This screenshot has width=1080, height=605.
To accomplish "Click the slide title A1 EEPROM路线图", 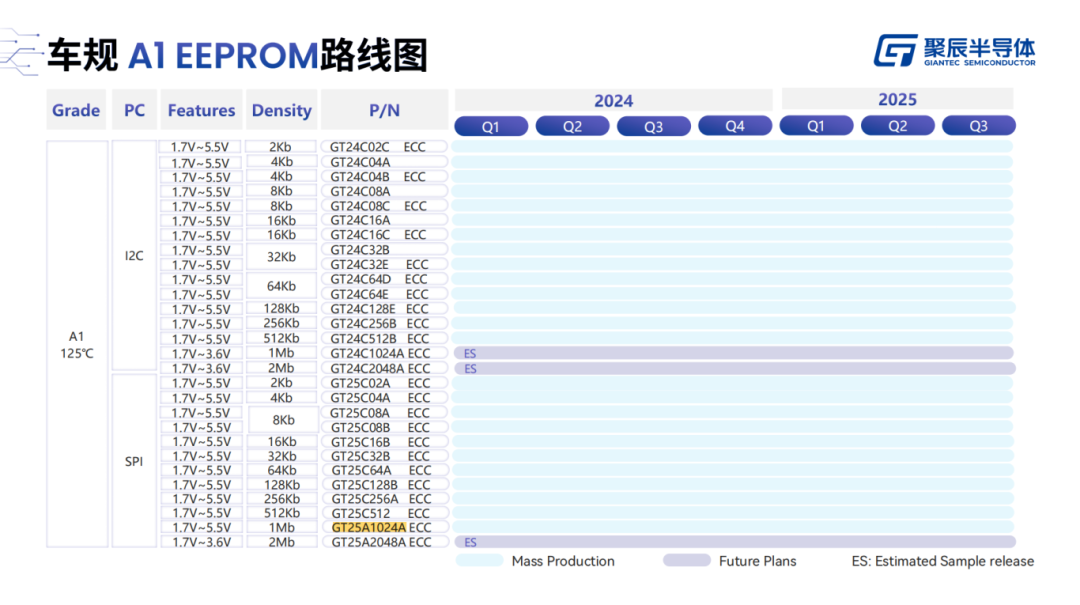I will 278,55.
